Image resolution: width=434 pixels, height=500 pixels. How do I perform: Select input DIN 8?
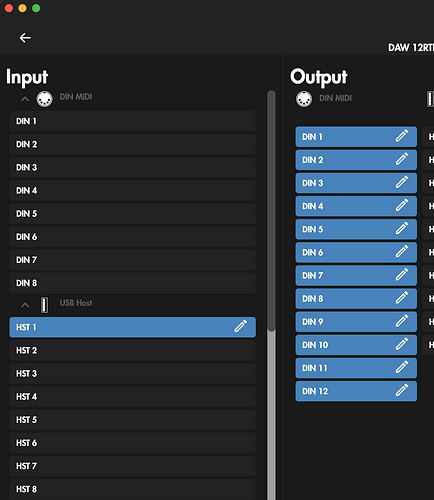pyautogui.click(x=133, y=283)
